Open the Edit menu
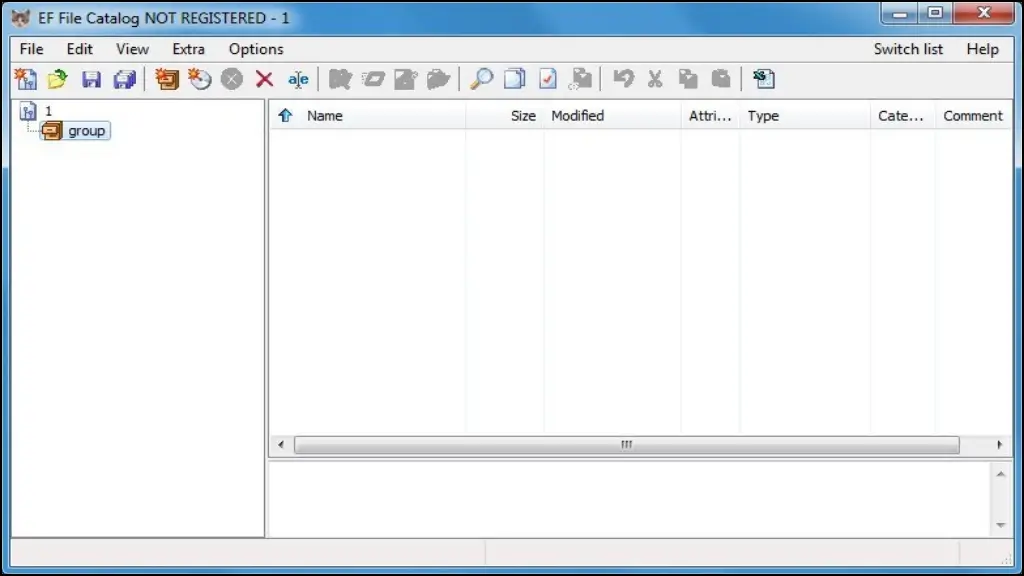1024x576 pixels. (x=80, y=49)
